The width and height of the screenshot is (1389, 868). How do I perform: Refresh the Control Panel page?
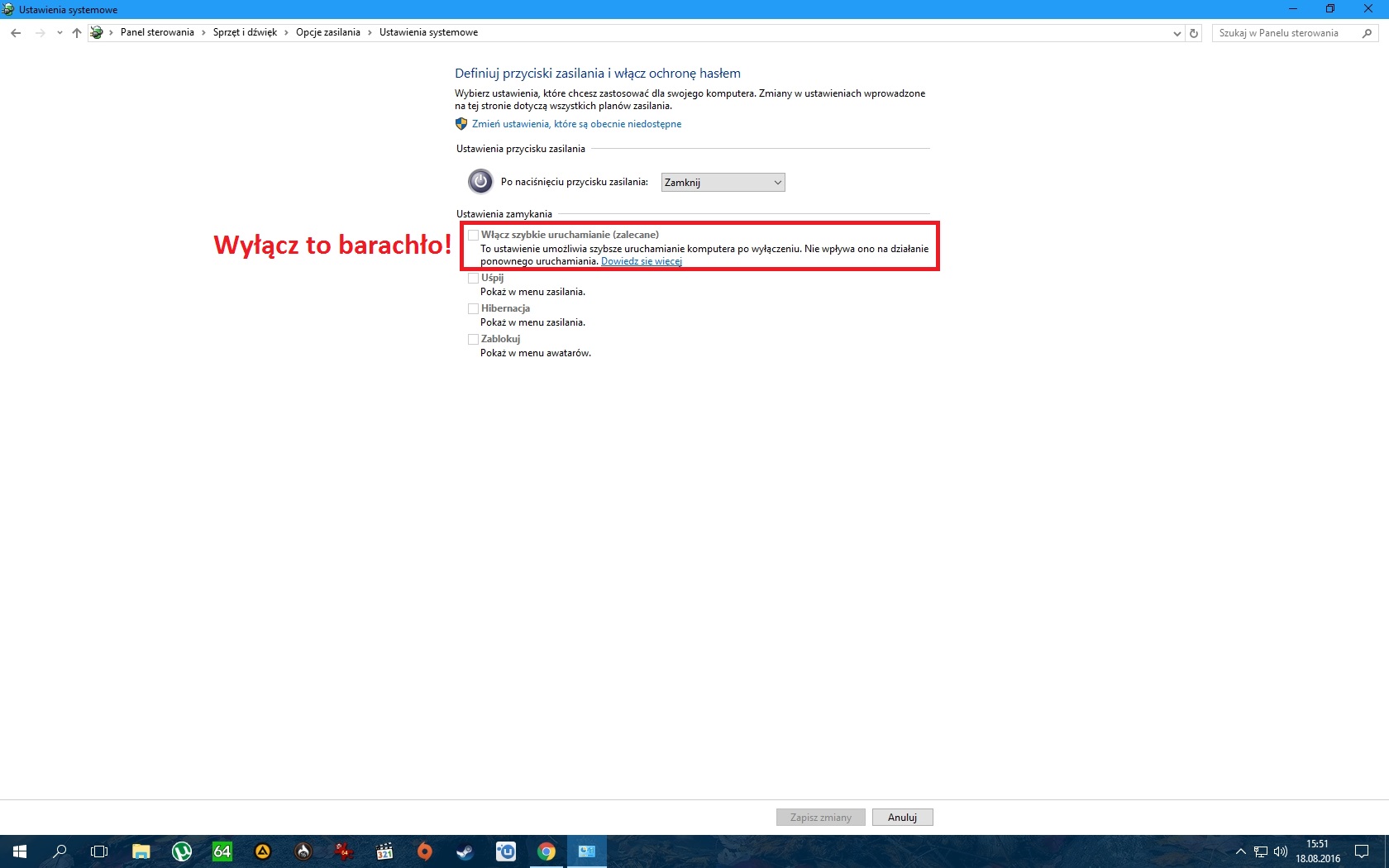pos(1193,33)
